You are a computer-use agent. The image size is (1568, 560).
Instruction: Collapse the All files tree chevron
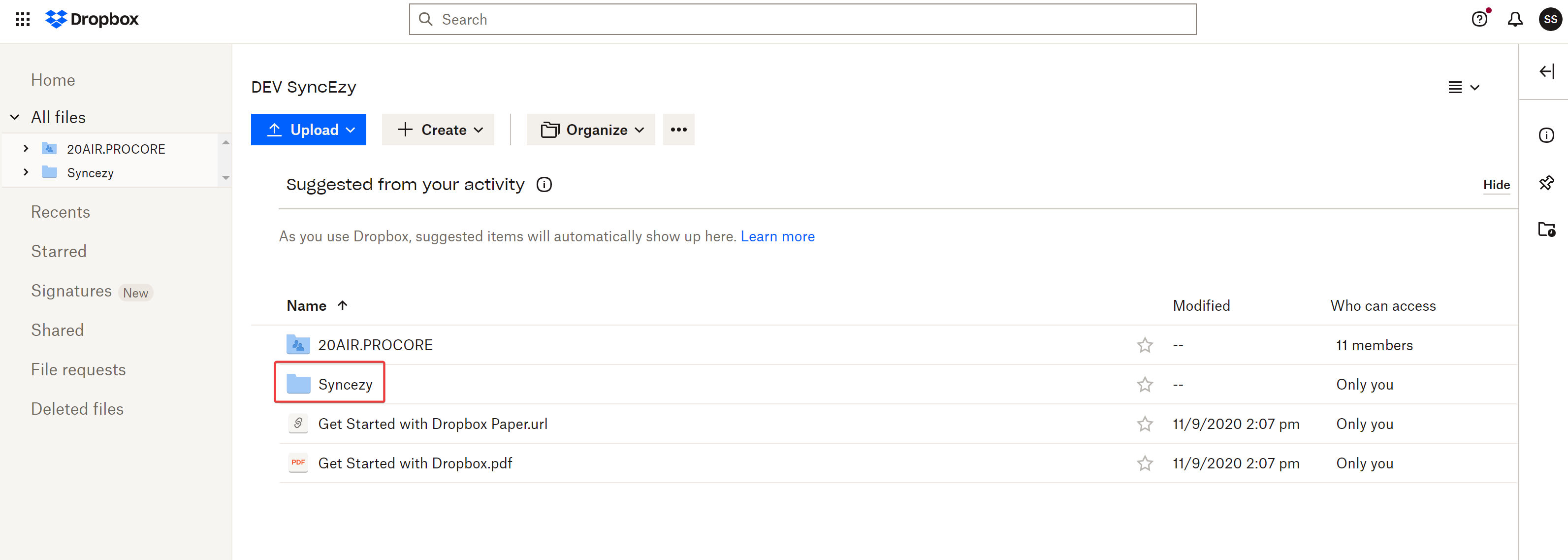coord(15,117)
